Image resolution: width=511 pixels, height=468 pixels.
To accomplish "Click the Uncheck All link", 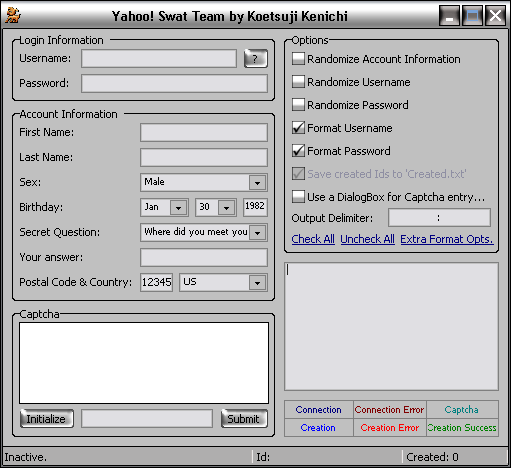I will [367, 239].
